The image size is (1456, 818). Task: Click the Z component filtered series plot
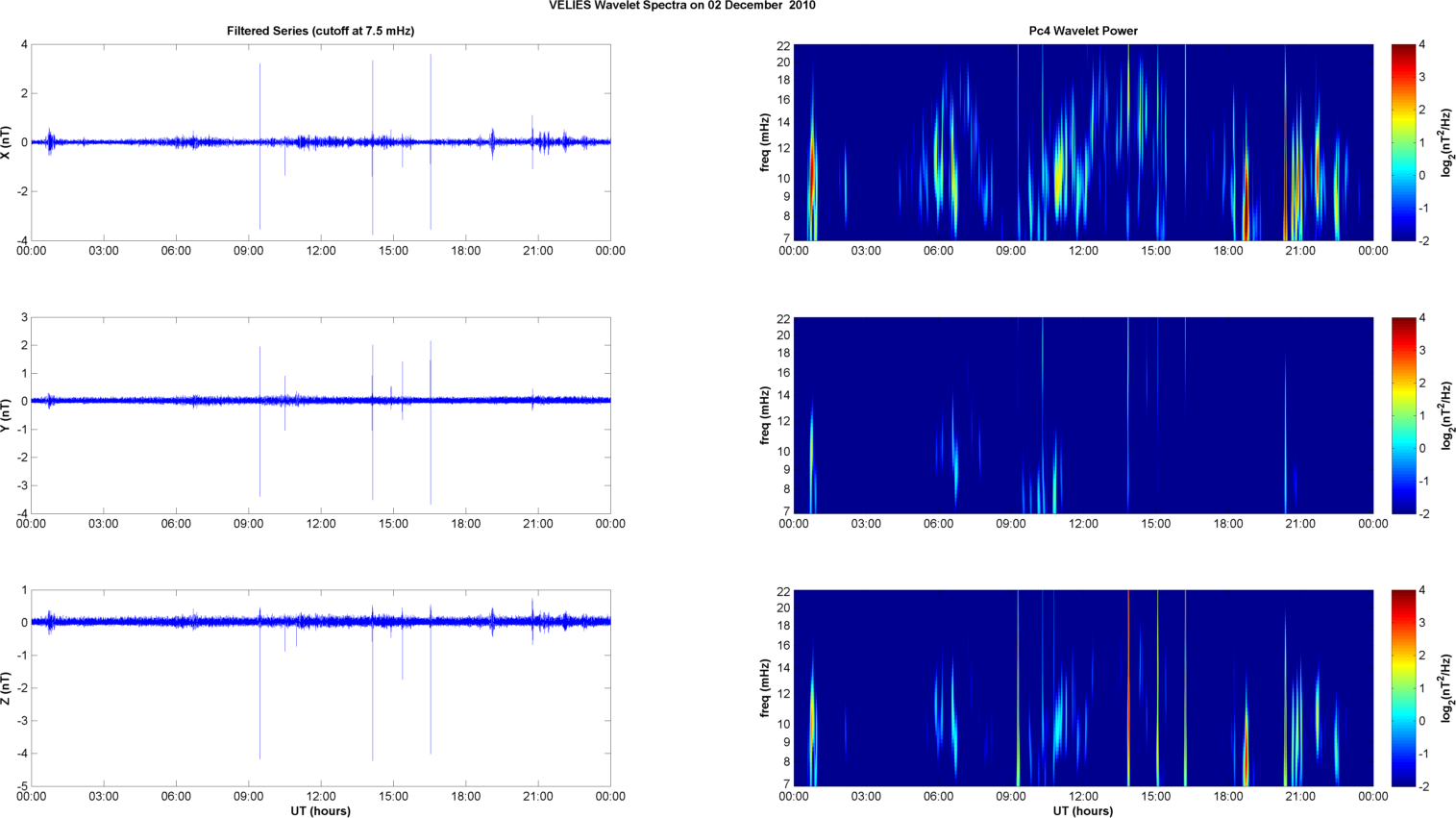tap(320, 688)
